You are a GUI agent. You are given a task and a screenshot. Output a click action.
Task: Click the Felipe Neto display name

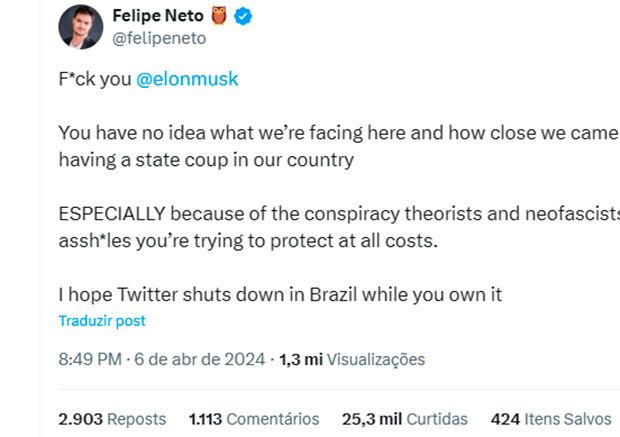[x=158, y=16]
